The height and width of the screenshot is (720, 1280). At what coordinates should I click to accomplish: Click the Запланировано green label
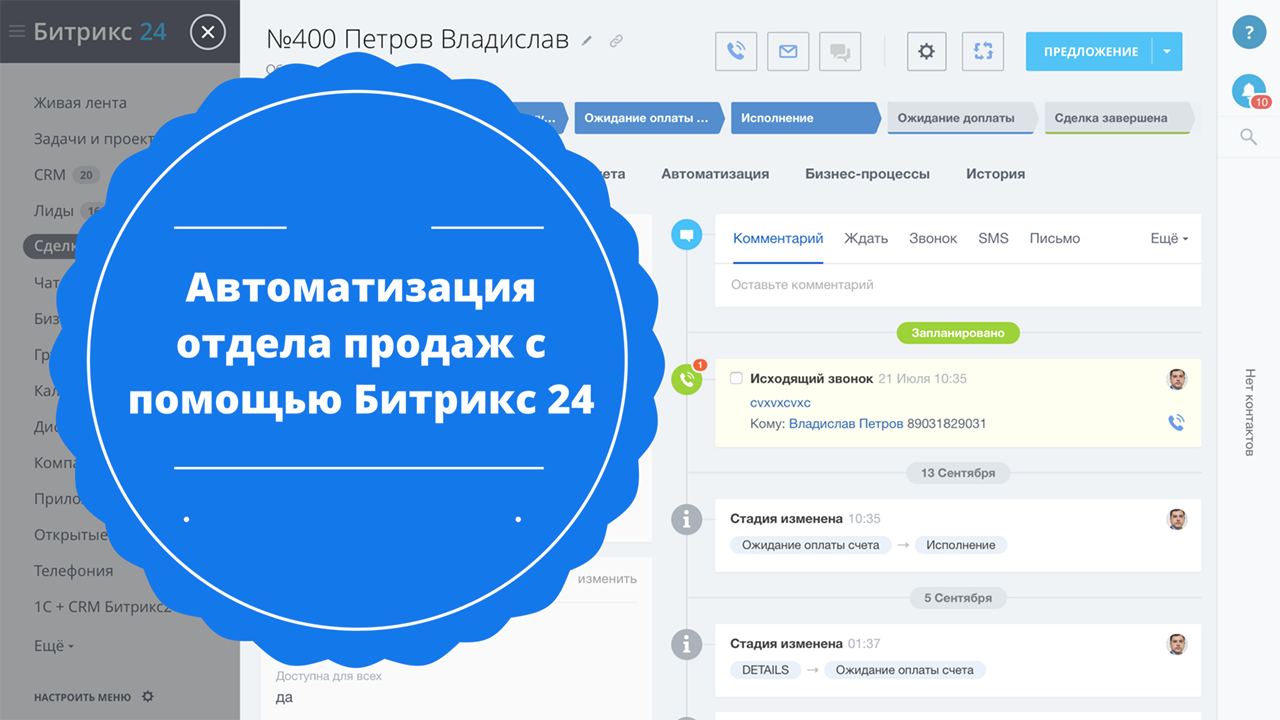(958, 333)
